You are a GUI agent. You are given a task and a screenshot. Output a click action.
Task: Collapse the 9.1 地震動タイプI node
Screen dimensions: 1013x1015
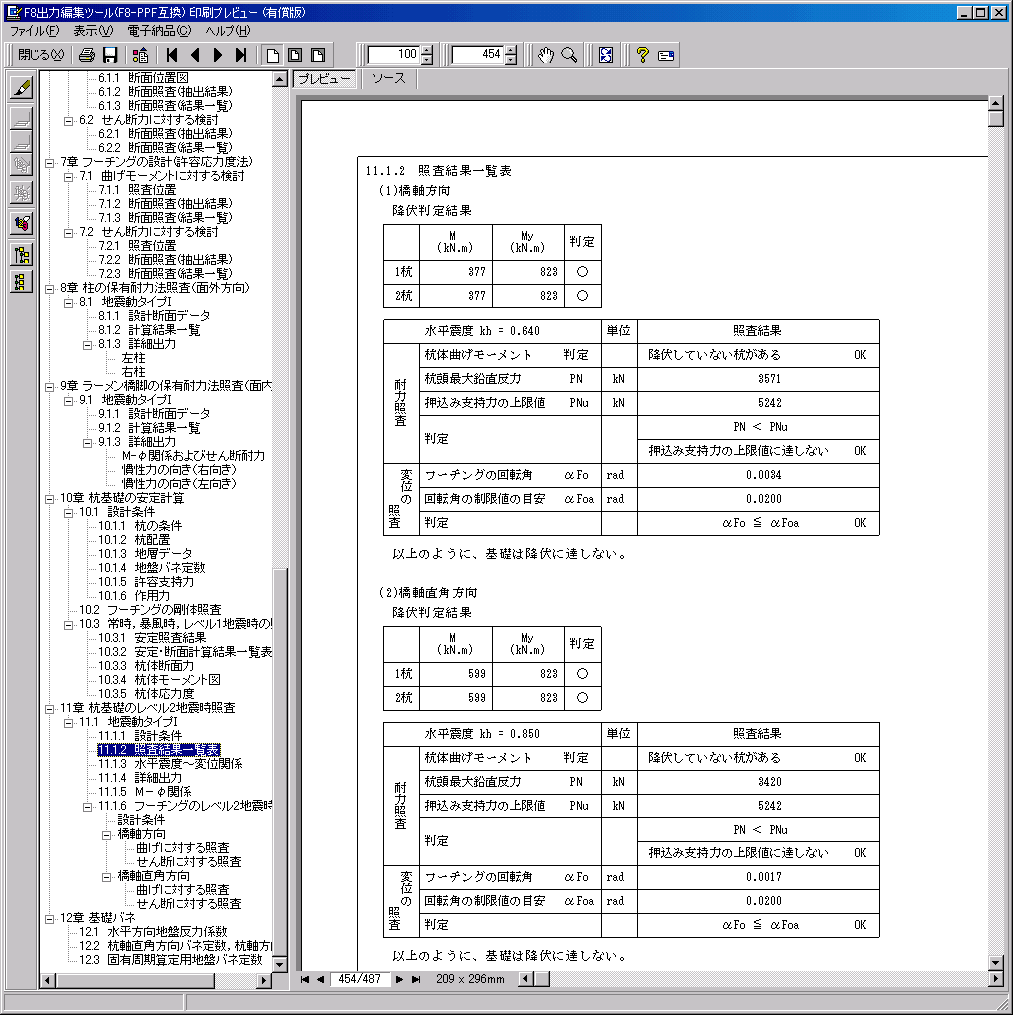coord(68,401)
